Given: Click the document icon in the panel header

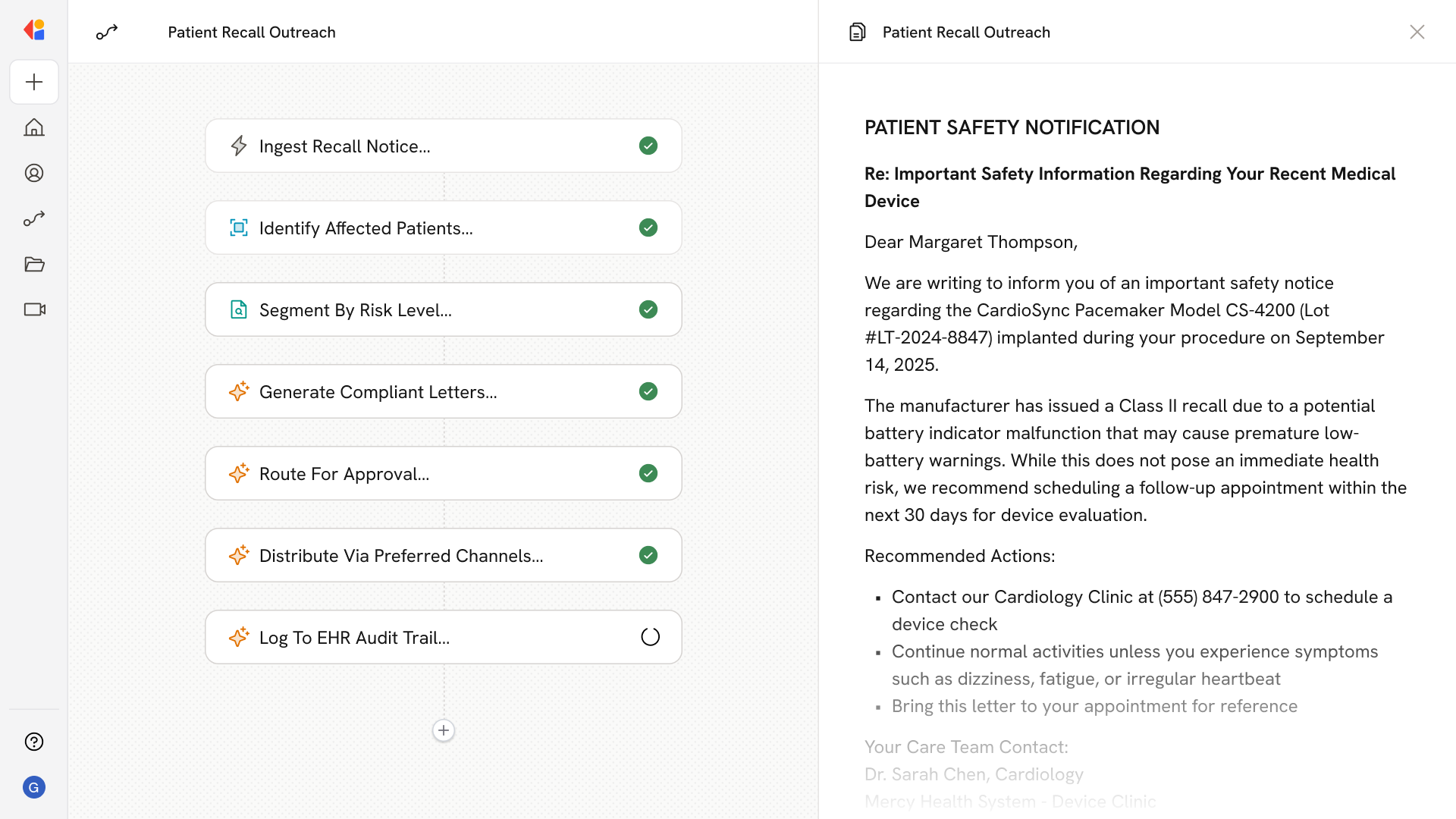Looking at the screenshot, I should [x=858, y=32].
